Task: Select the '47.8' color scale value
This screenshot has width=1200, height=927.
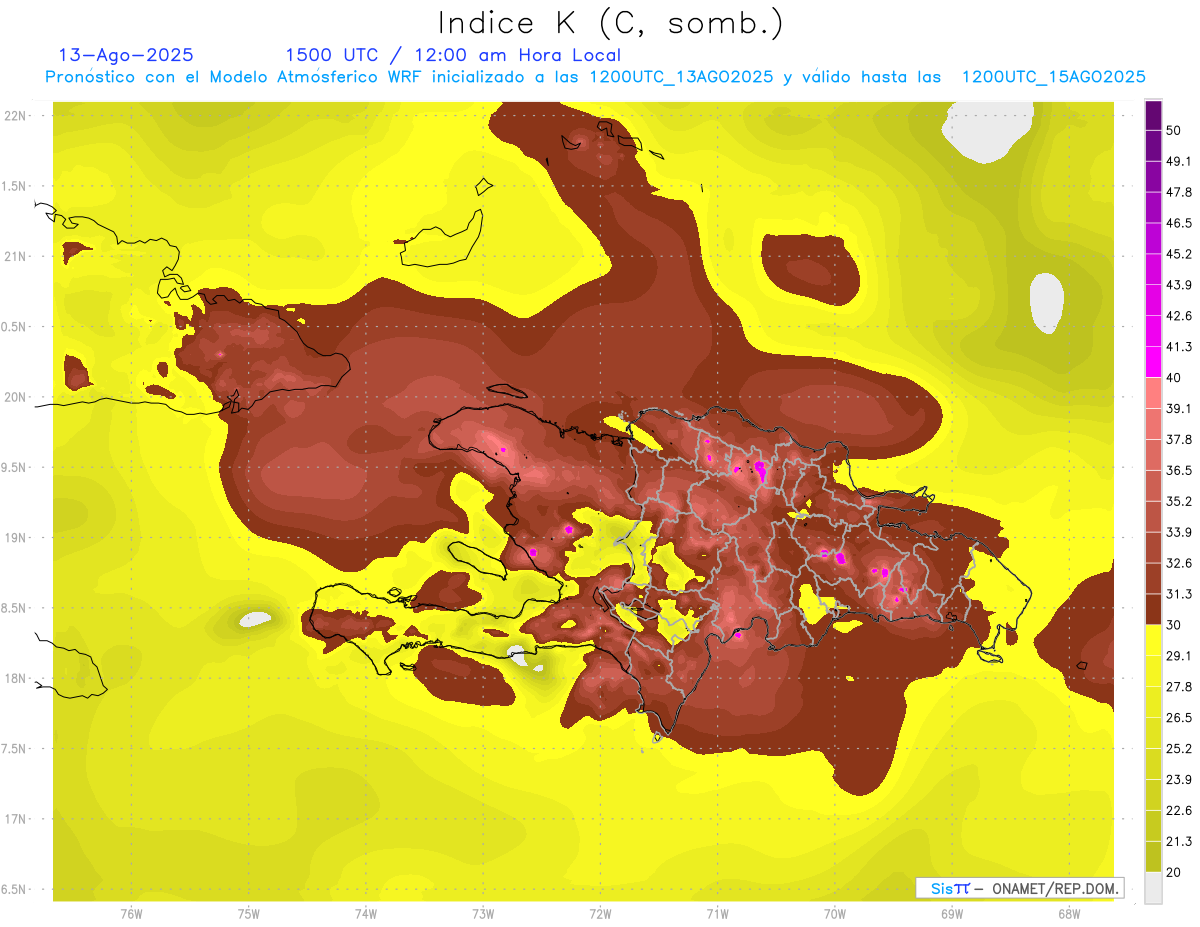Action: [1178, 192]
